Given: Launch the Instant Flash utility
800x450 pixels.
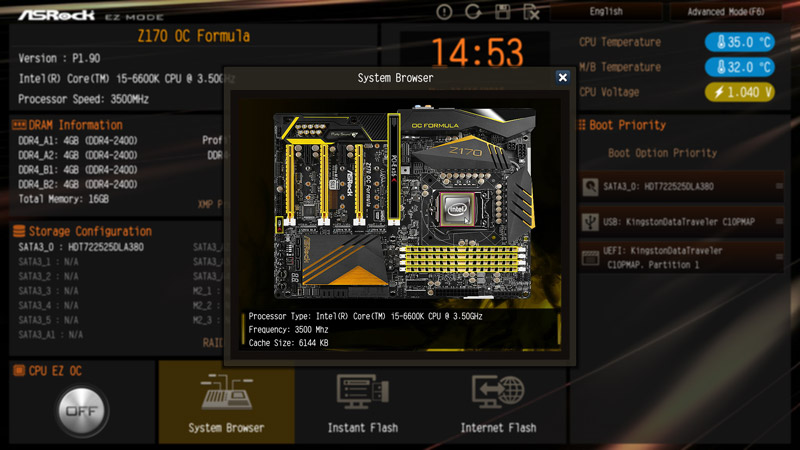Looking at the screenshot, I should point(363,402).
